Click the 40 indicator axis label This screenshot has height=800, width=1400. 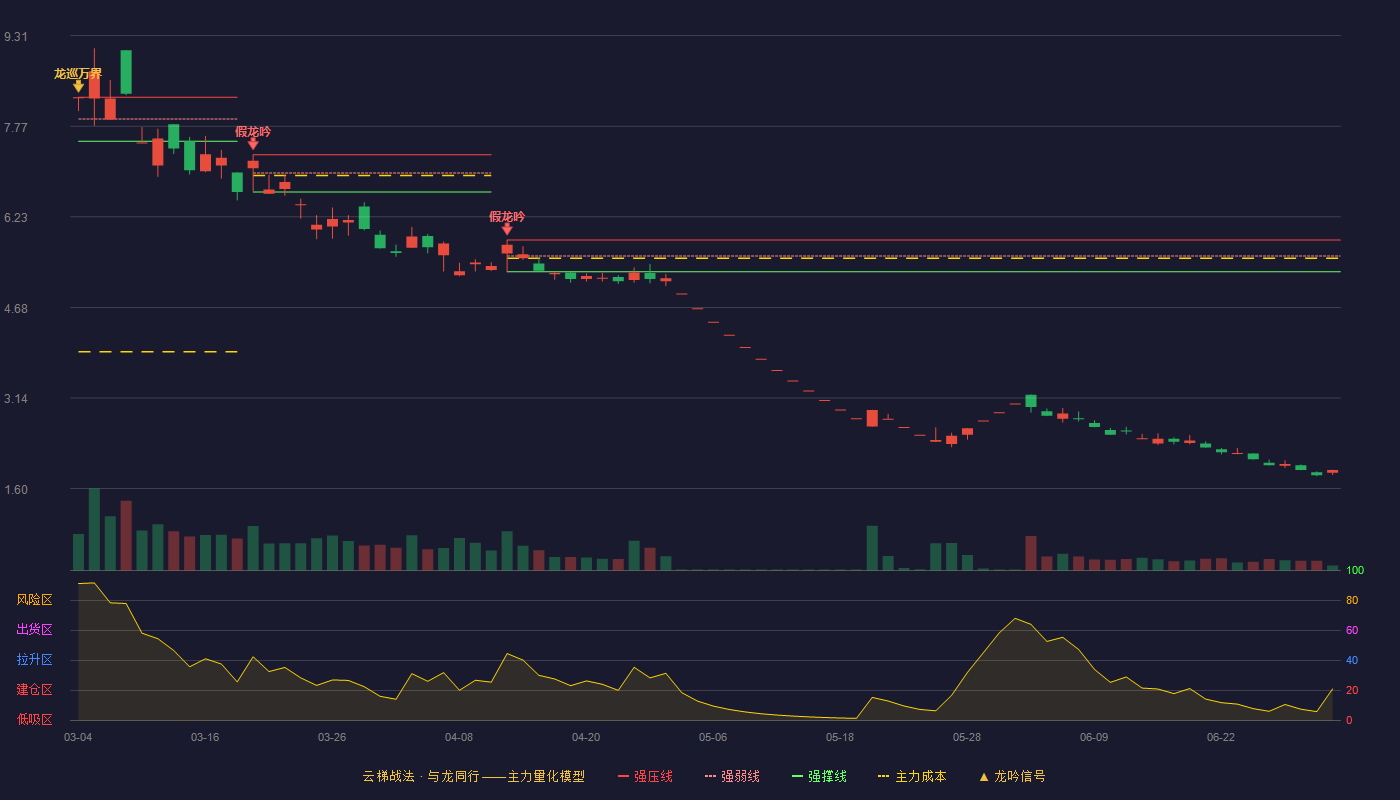point(1352,660)
